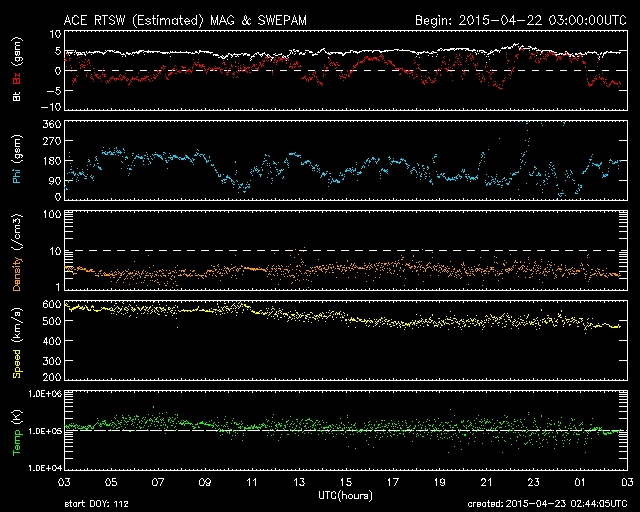Viewport: 640px width, 512px height.
Task: Click the '19' hour label on the time axis
Action: pyautogui.click(x=440, y=483)
